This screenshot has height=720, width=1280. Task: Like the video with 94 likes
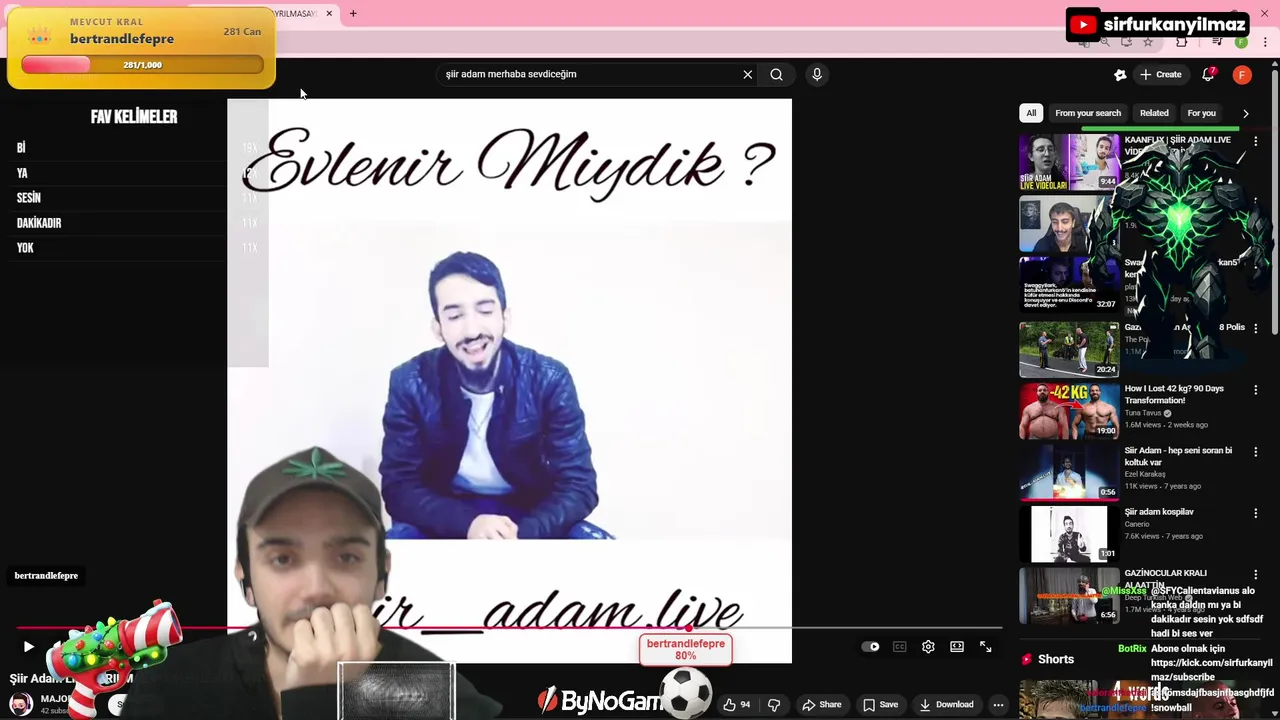[x=737, y=705]
